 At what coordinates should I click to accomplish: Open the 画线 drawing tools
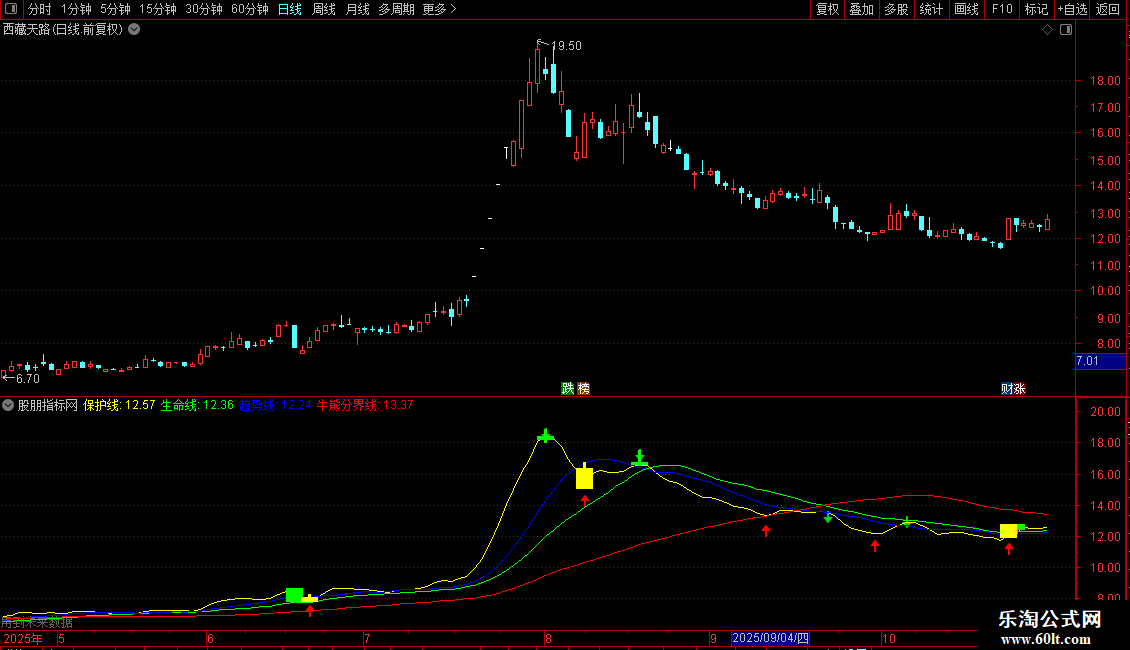(966, 9)
